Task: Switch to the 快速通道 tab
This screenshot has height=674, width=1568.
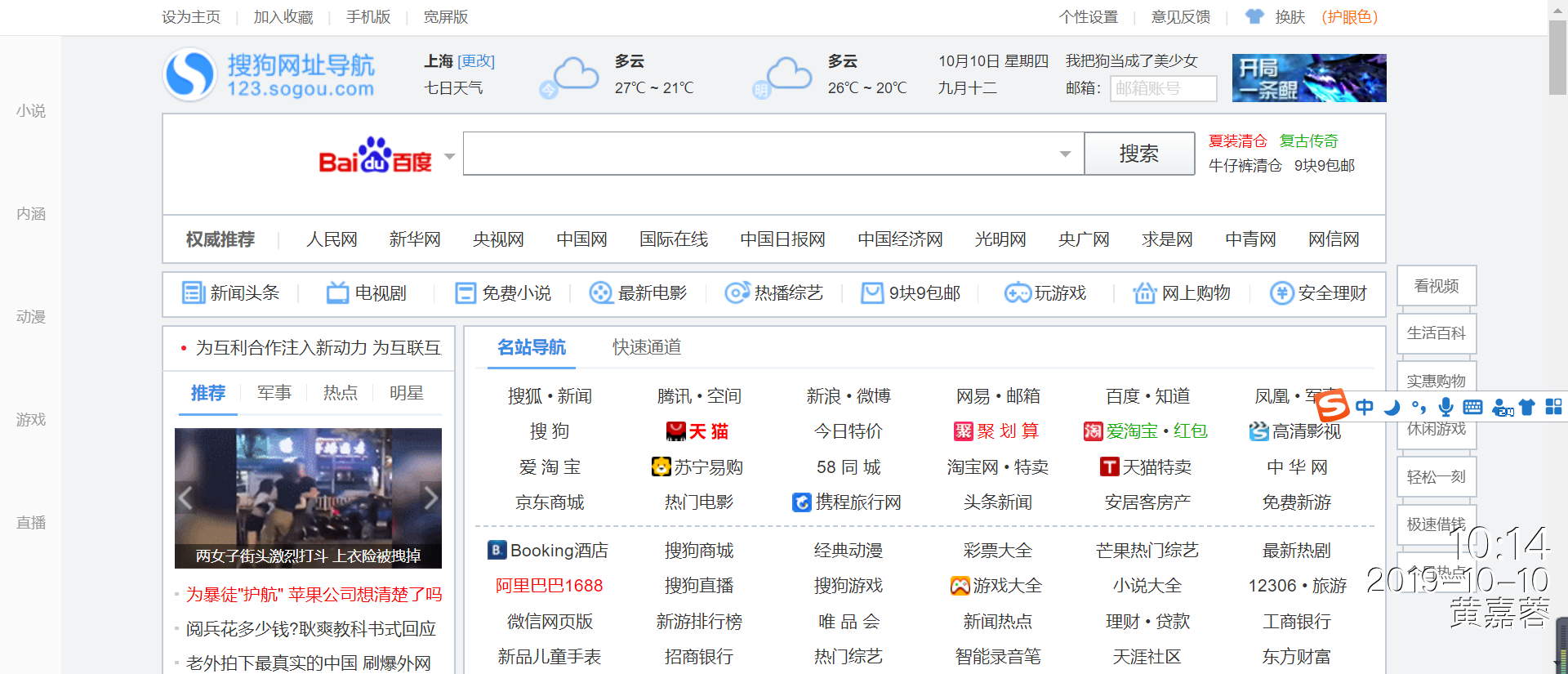Action: [x=647, y=347]
